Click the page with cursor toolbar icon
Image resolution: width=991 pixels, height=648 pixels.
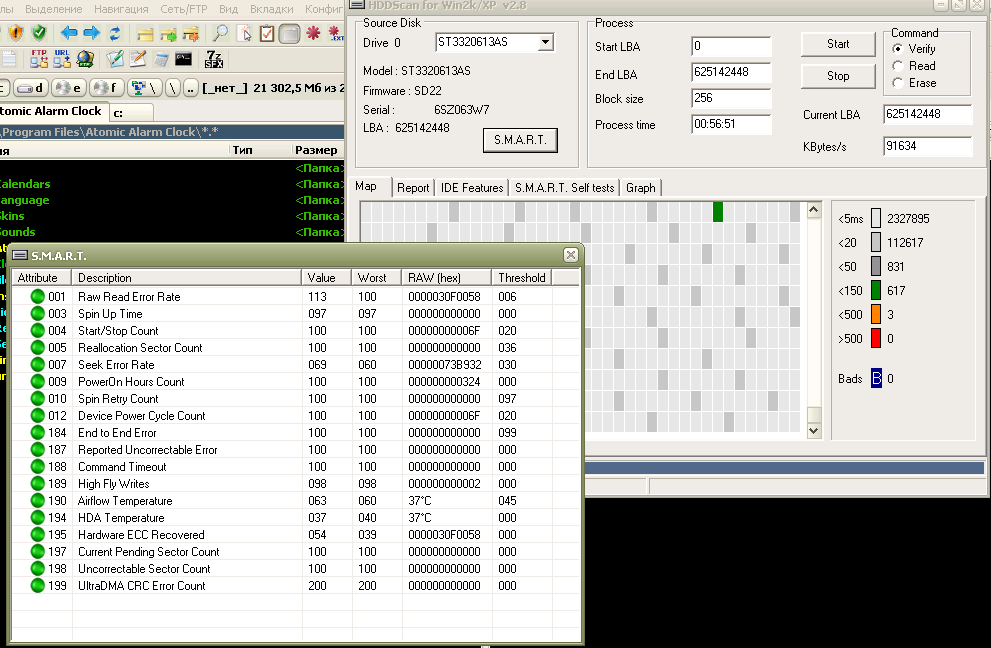click(244, 33)
